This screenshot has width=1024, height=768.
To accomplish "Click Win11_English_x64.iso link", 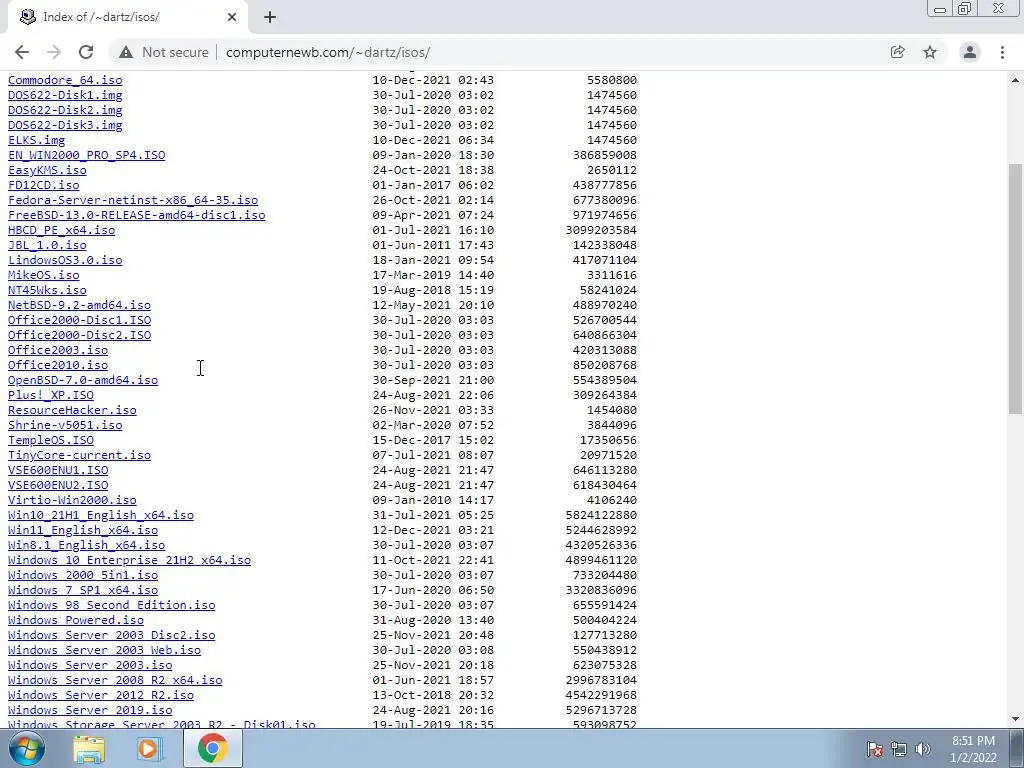I will (x=83, y=530).
